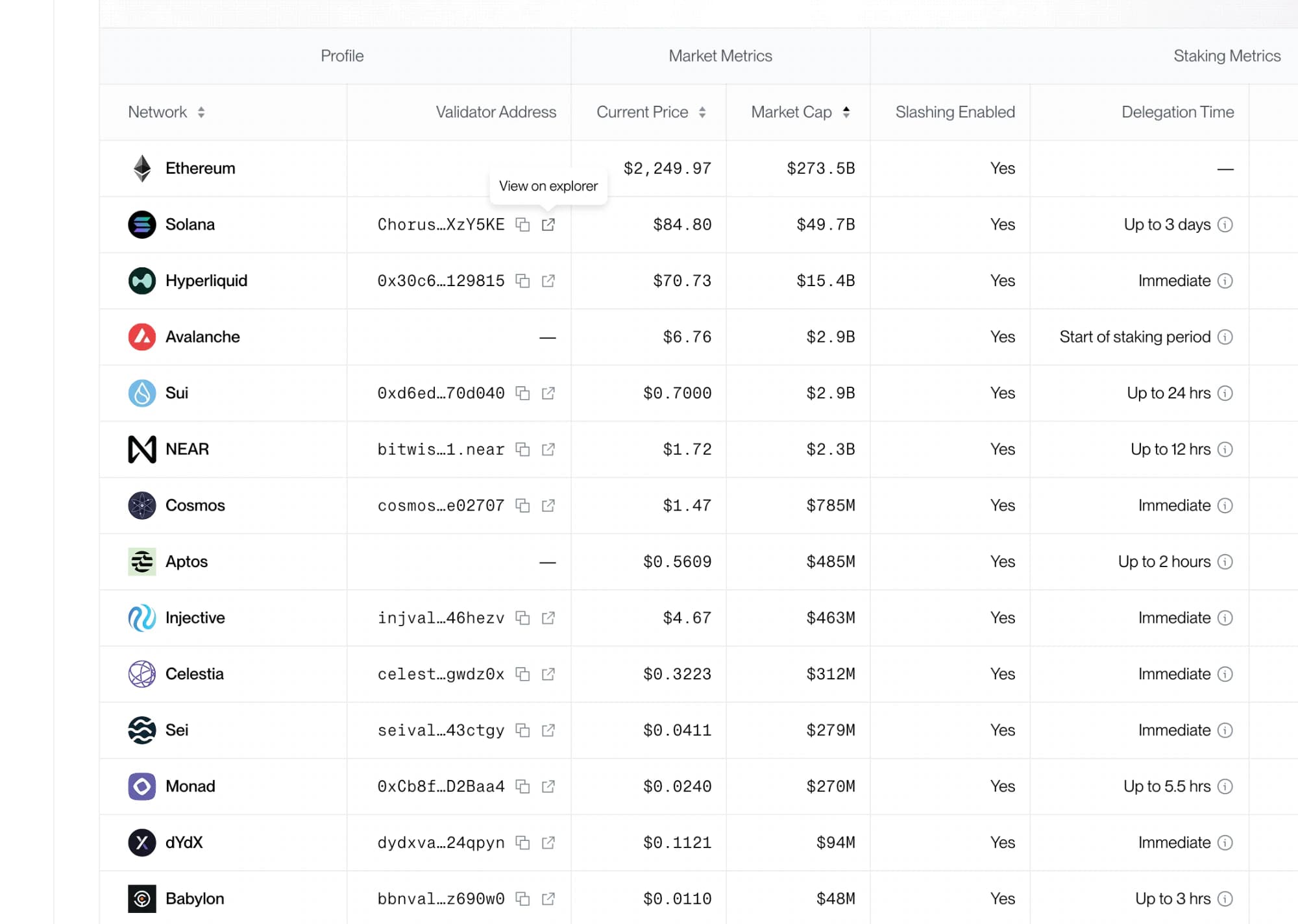Open Cosmos validator explorer link icon
This screenshot has width=1298, height=924.
pos(548,505)
